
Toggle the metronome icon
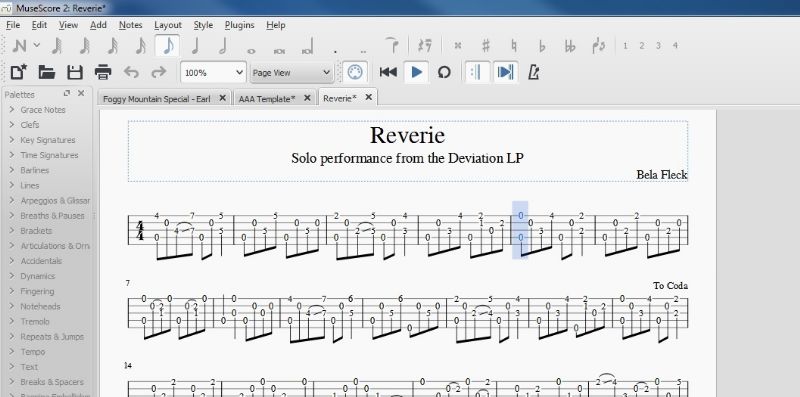pos(534,72)
